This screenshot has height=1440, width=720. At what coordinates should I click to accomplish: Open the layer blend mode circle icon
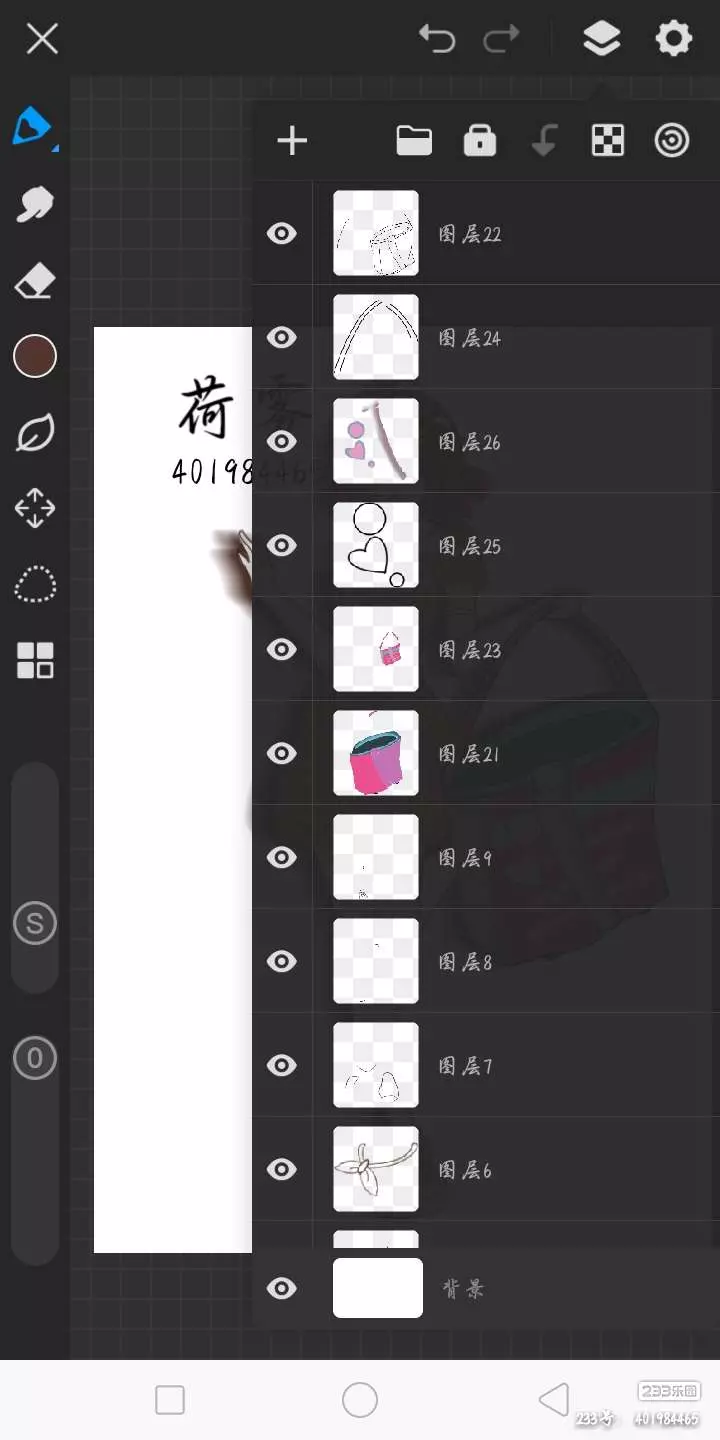672,141
